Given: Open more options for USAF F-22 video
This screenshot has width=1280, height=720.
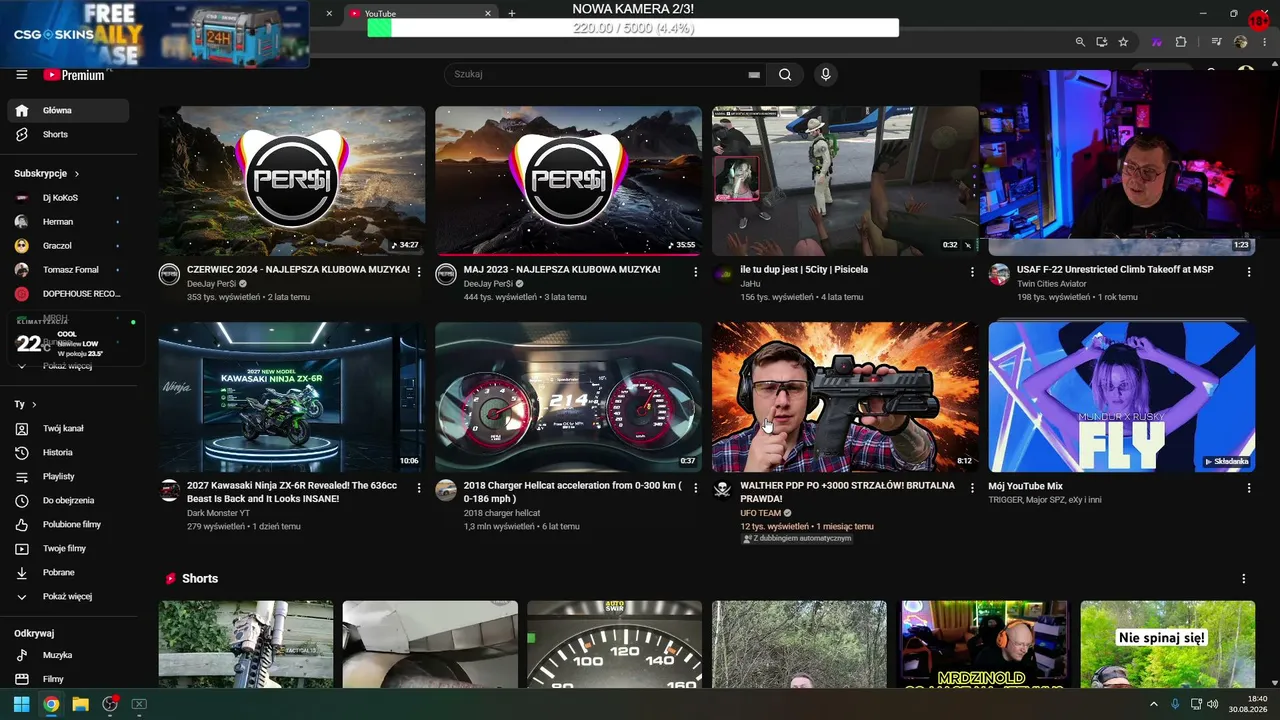Looking at the screenshot, I should tap(1248, 271).
